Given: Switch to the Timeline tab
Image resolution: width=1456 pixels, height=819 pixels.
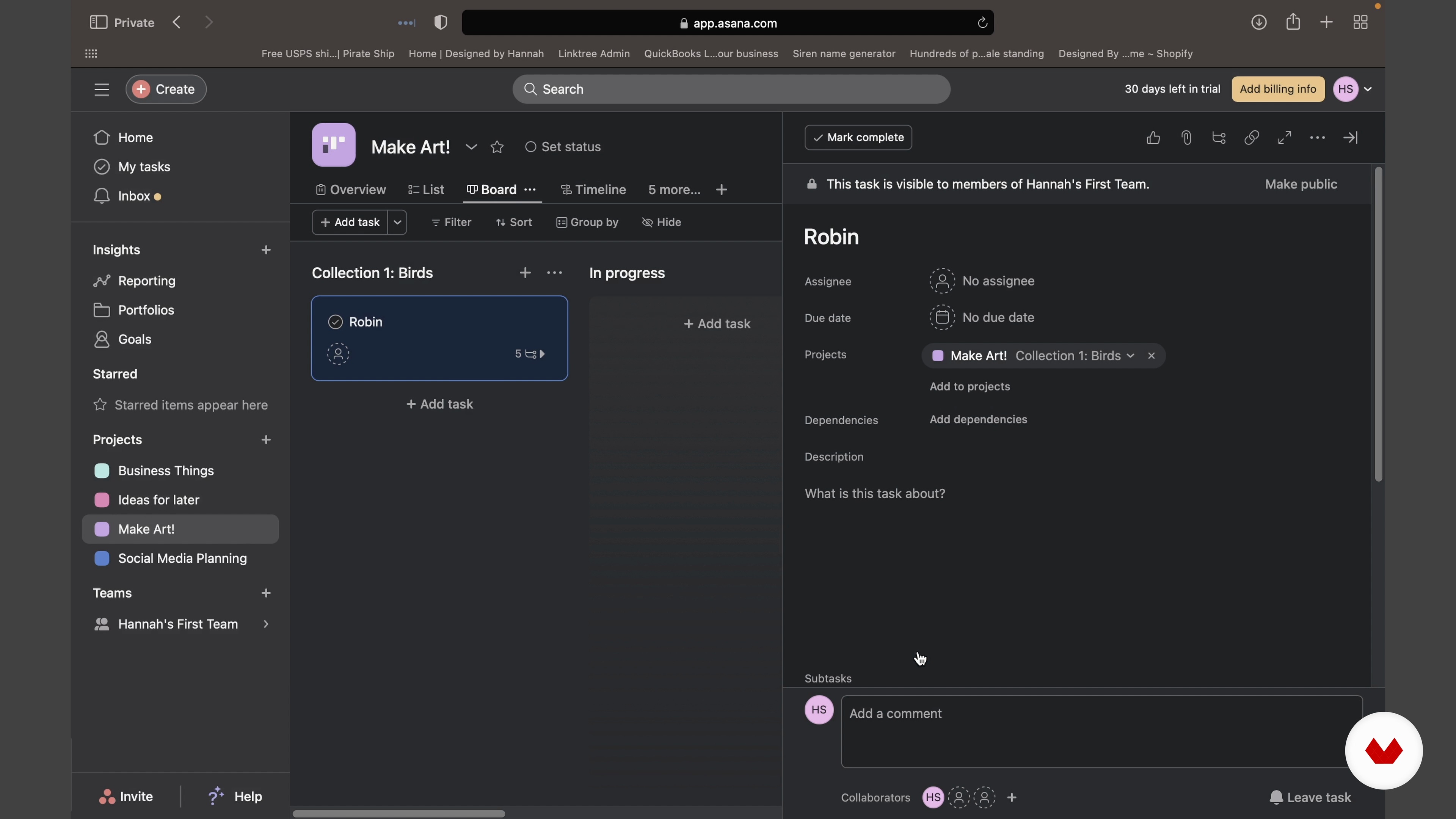Looking at the screenshot, I should (593, 190).
